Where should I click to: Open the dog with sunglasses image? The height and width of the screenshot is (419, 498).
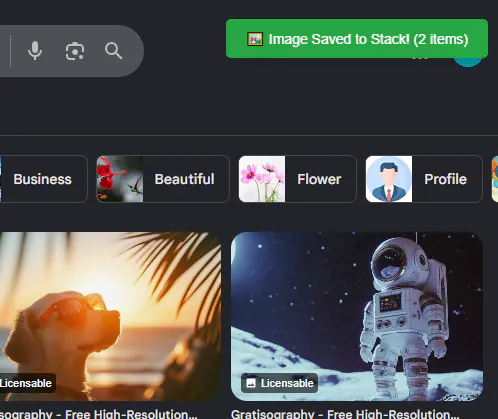tap(110, 316)
